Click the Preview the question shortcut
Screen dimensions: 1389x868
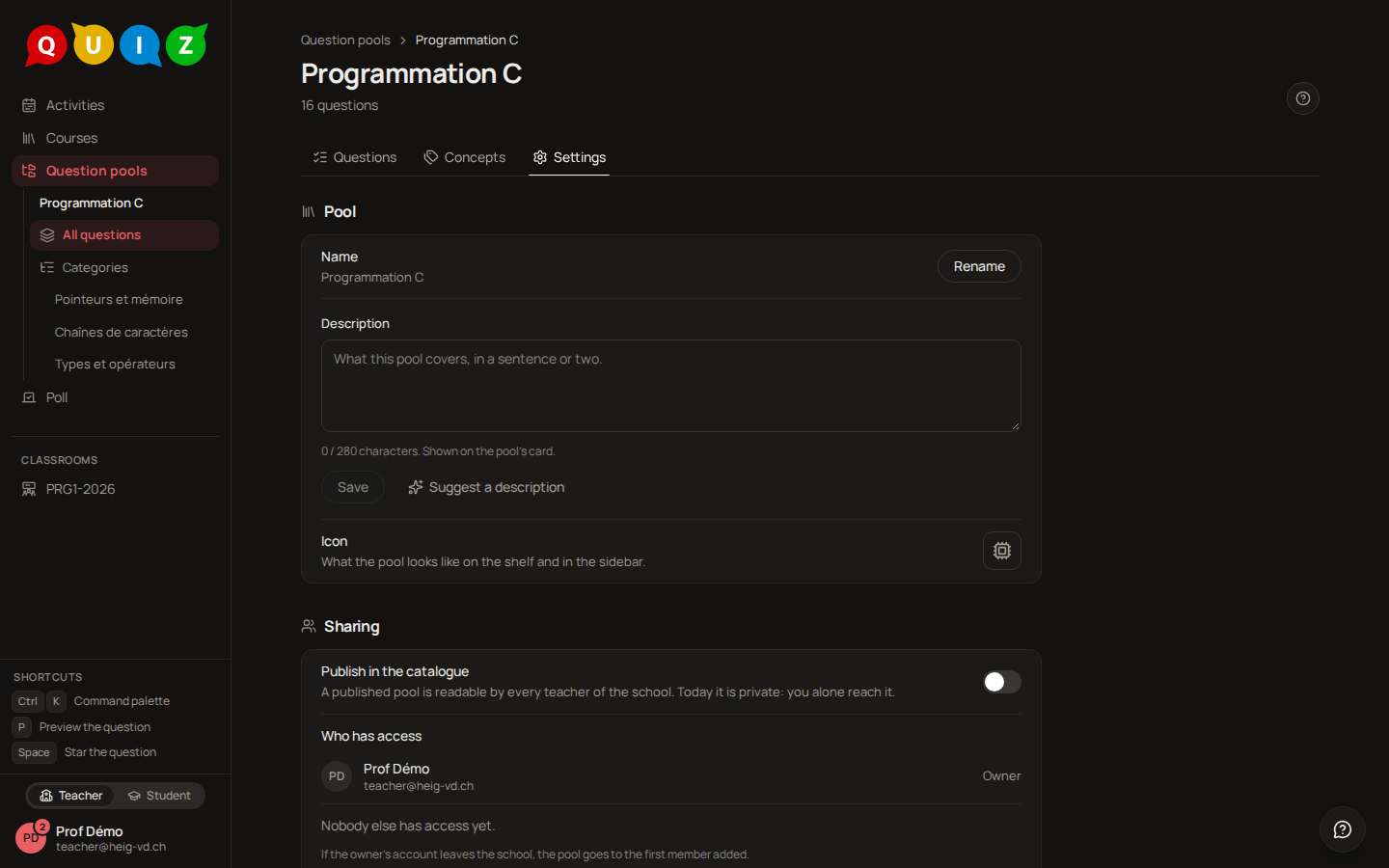pos(82,727)
